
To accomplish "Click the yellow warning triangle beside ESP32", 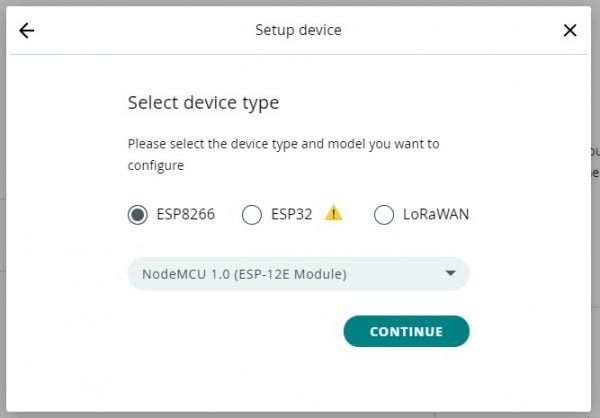I will 333,213.
